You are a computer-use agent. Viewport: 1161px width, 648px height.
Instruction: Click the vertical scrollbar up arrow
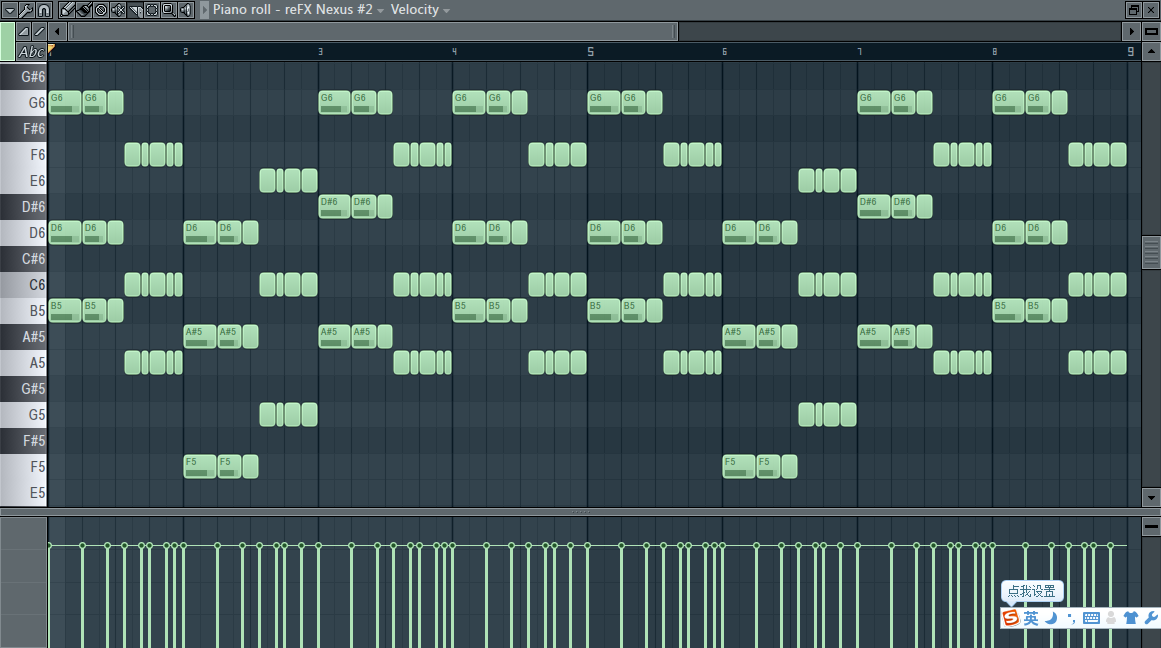[1151, 52]
